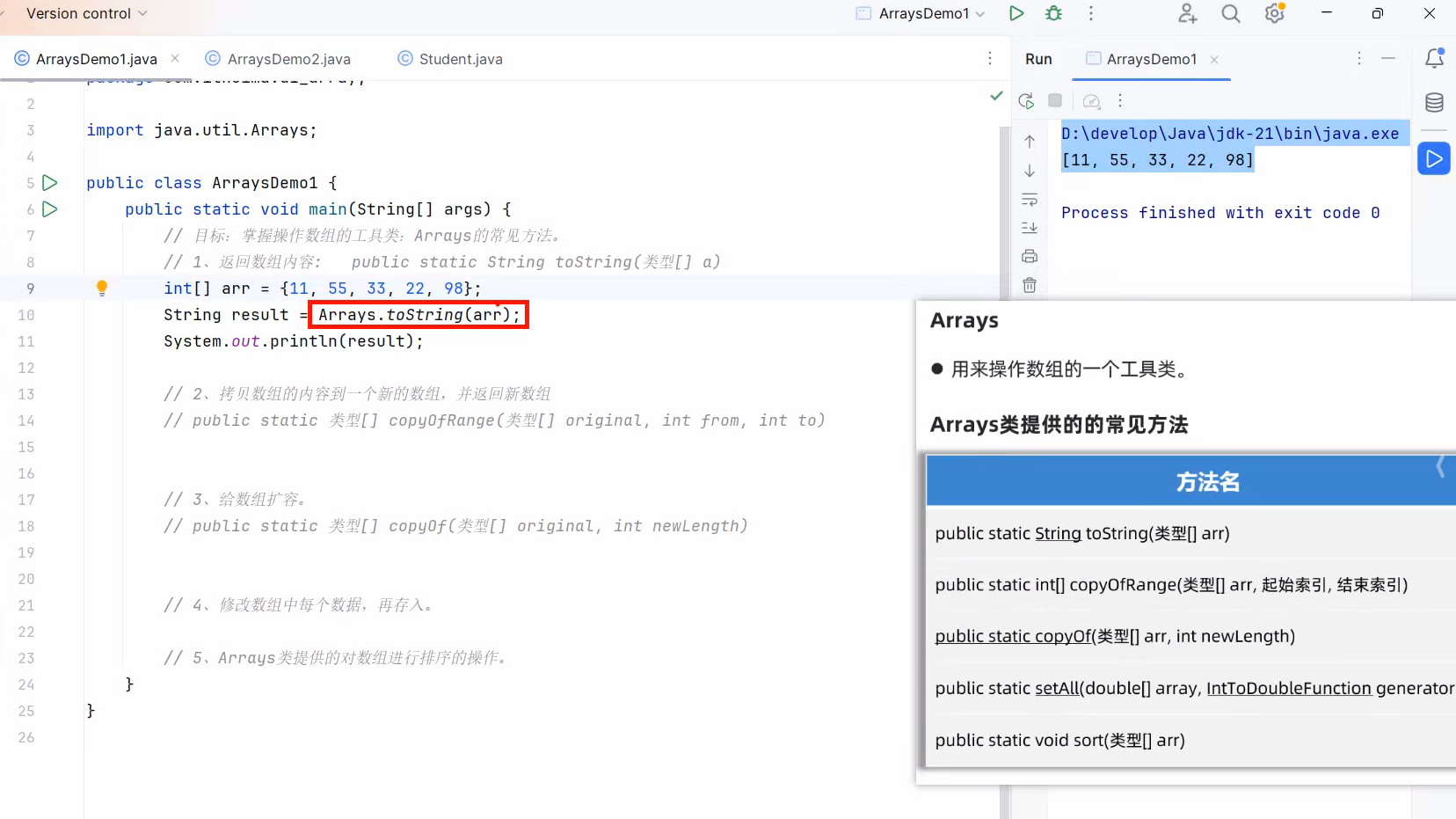Print console output with printer icon
Screen dimensions: 1456x819
[1030, 256]
